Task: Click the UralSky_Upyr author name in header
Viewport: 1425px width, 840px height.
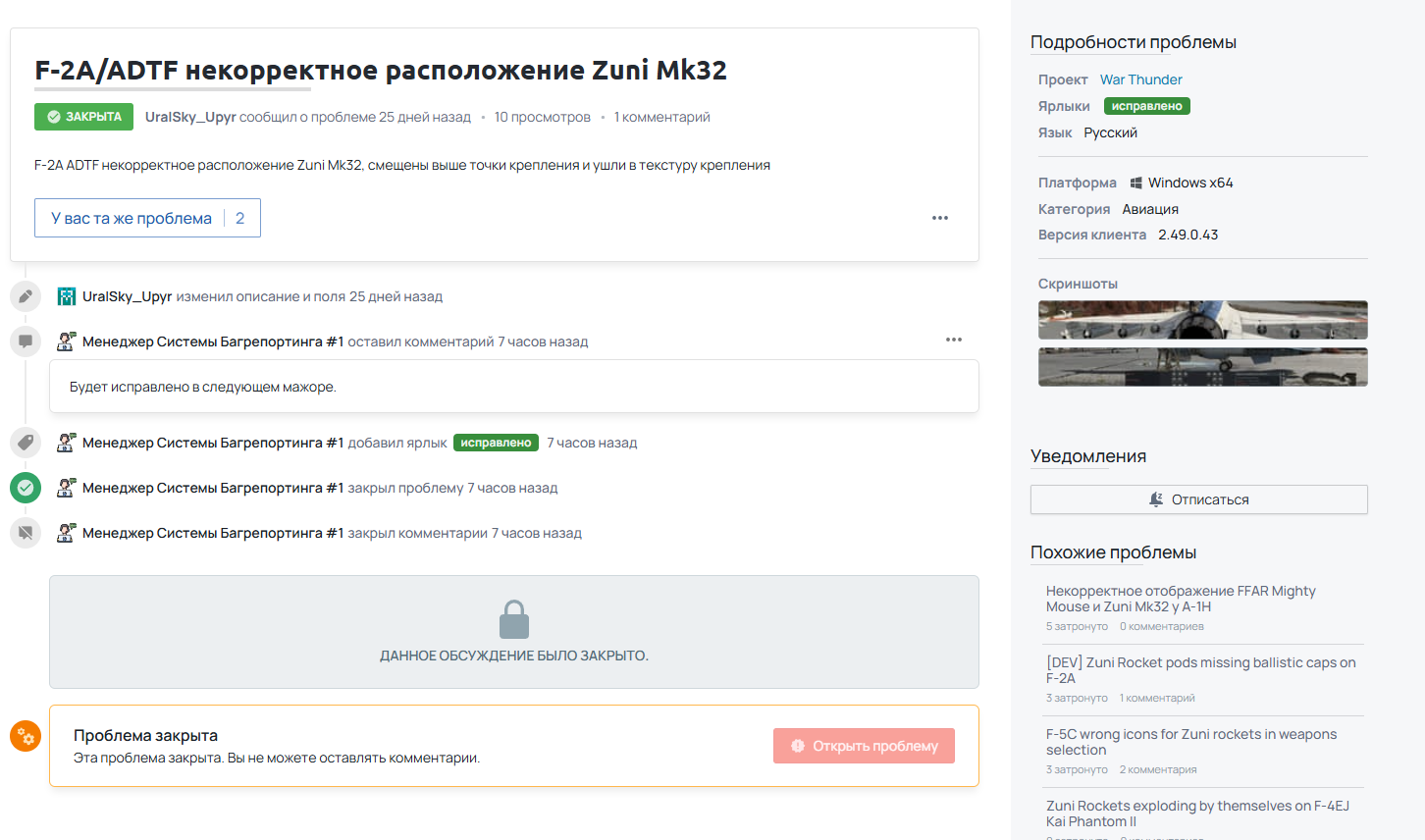Action: coord(190,117)
